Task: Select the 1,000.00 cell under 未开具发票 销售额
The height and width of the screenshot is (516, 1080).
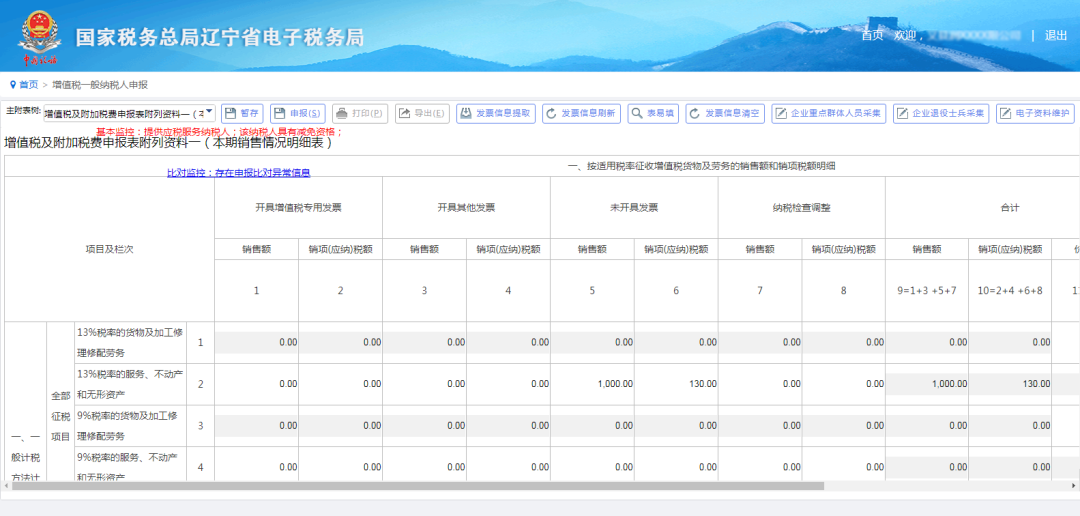Action: pyautogui.click(x=592, y=384)
